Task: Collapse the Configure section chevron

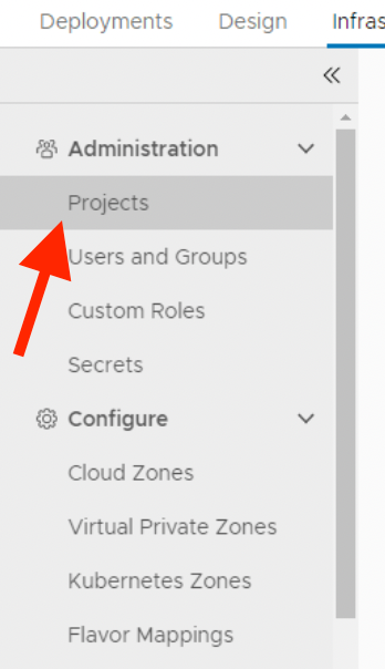Action: 306,418
